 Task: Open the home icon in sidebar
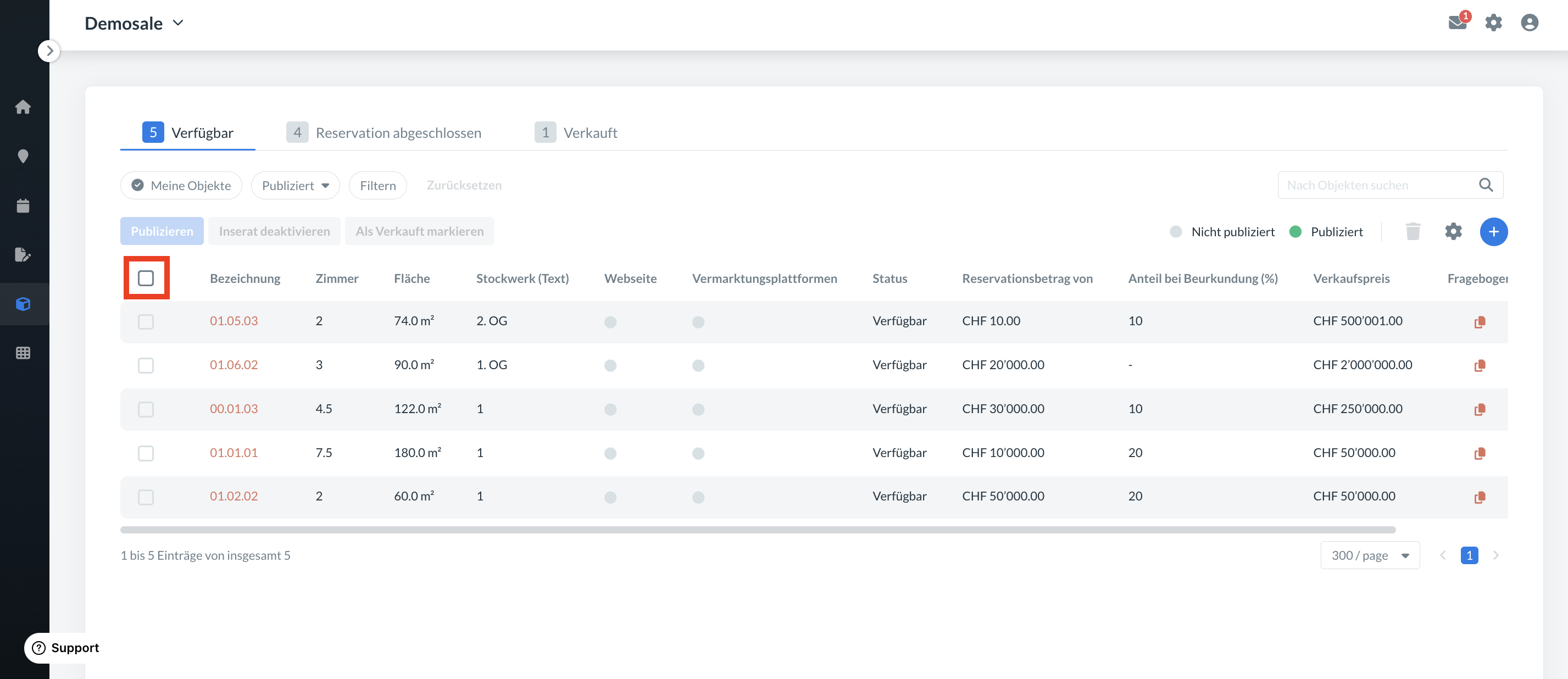pos(23,107)
